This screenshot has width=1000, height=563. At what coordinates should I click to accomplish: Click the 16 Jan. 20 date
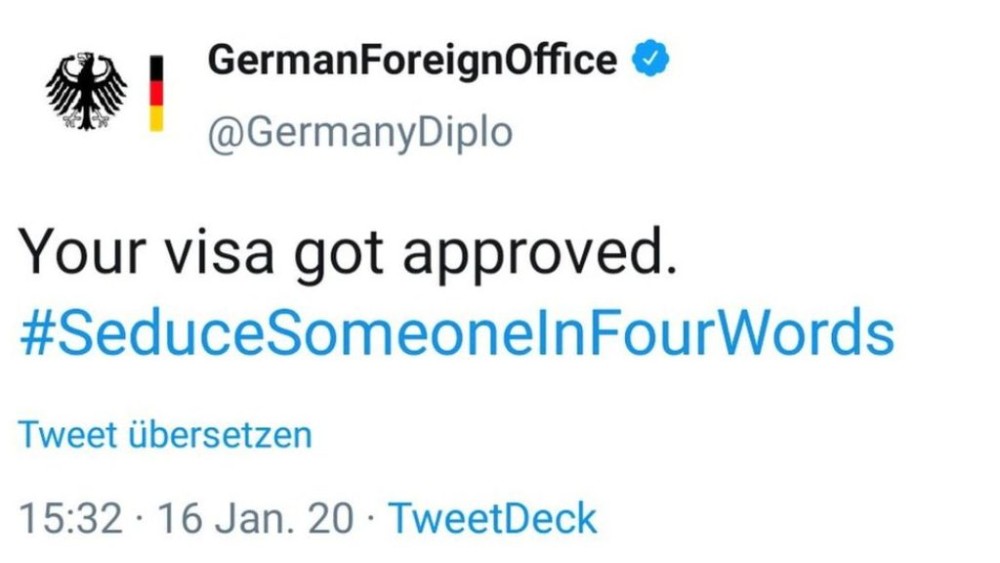[x=254, y=518]
